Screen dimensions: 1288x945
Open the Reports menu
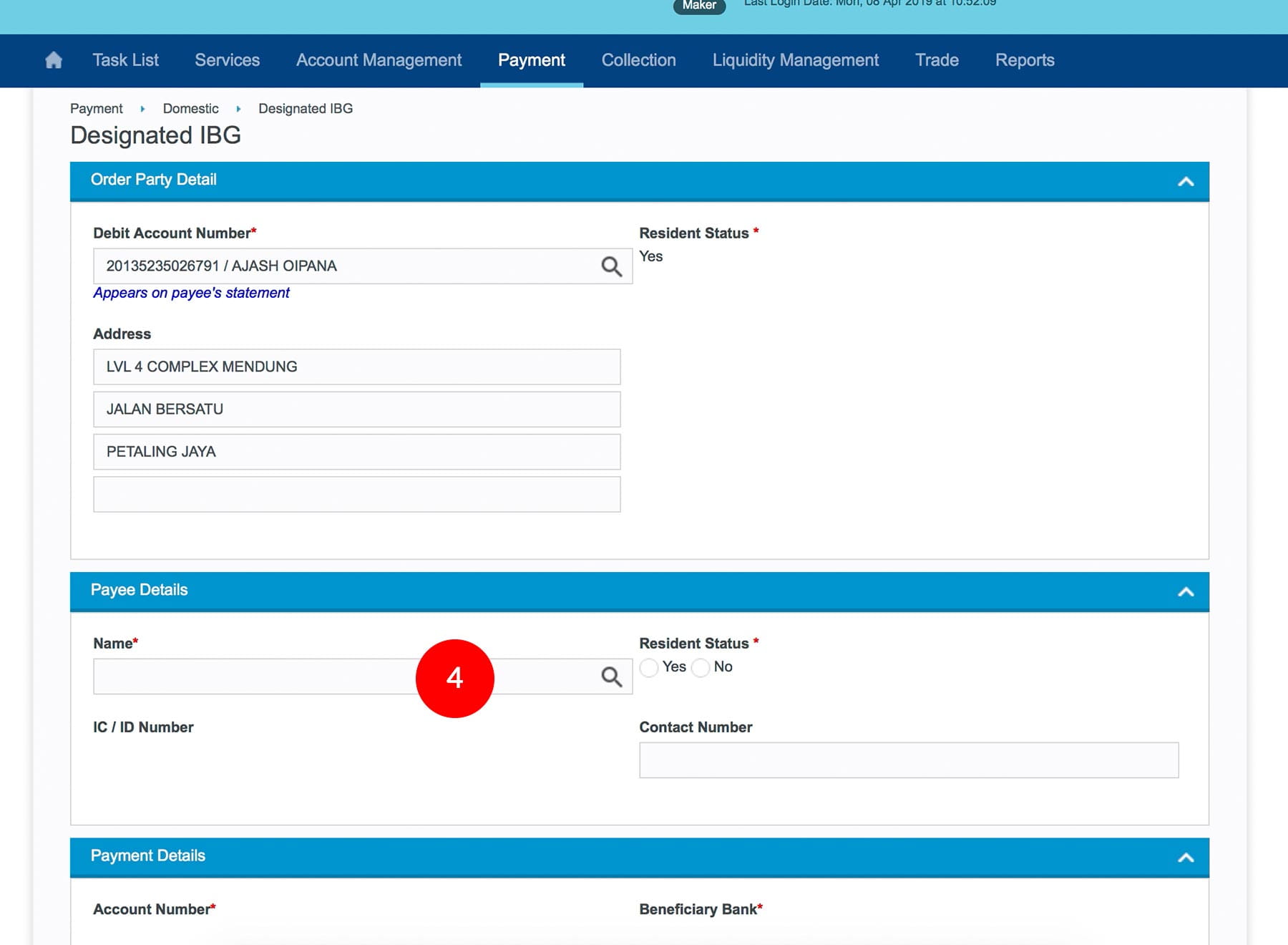[x=1024, y=60]
